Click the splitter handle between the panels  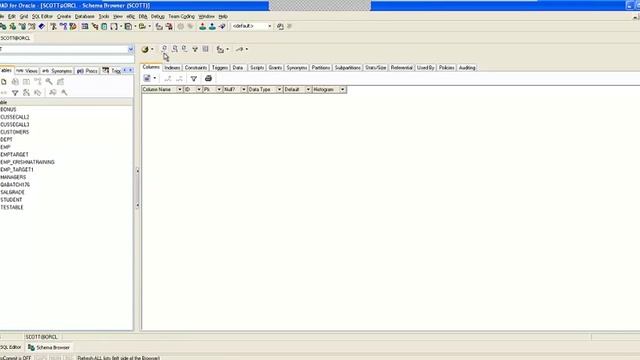point(138,188)
